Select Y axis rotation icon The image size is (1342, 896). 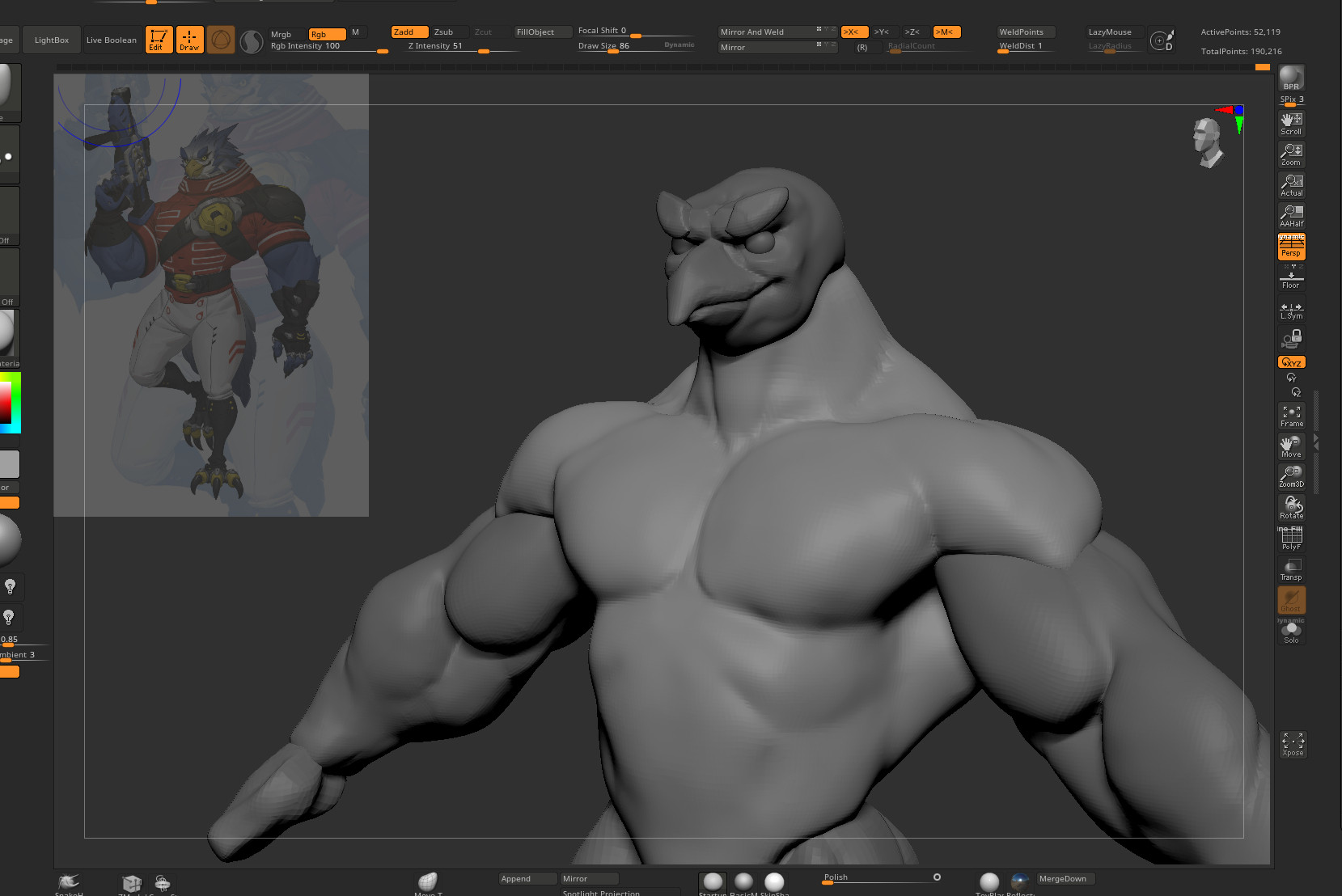pos(1291,378)
